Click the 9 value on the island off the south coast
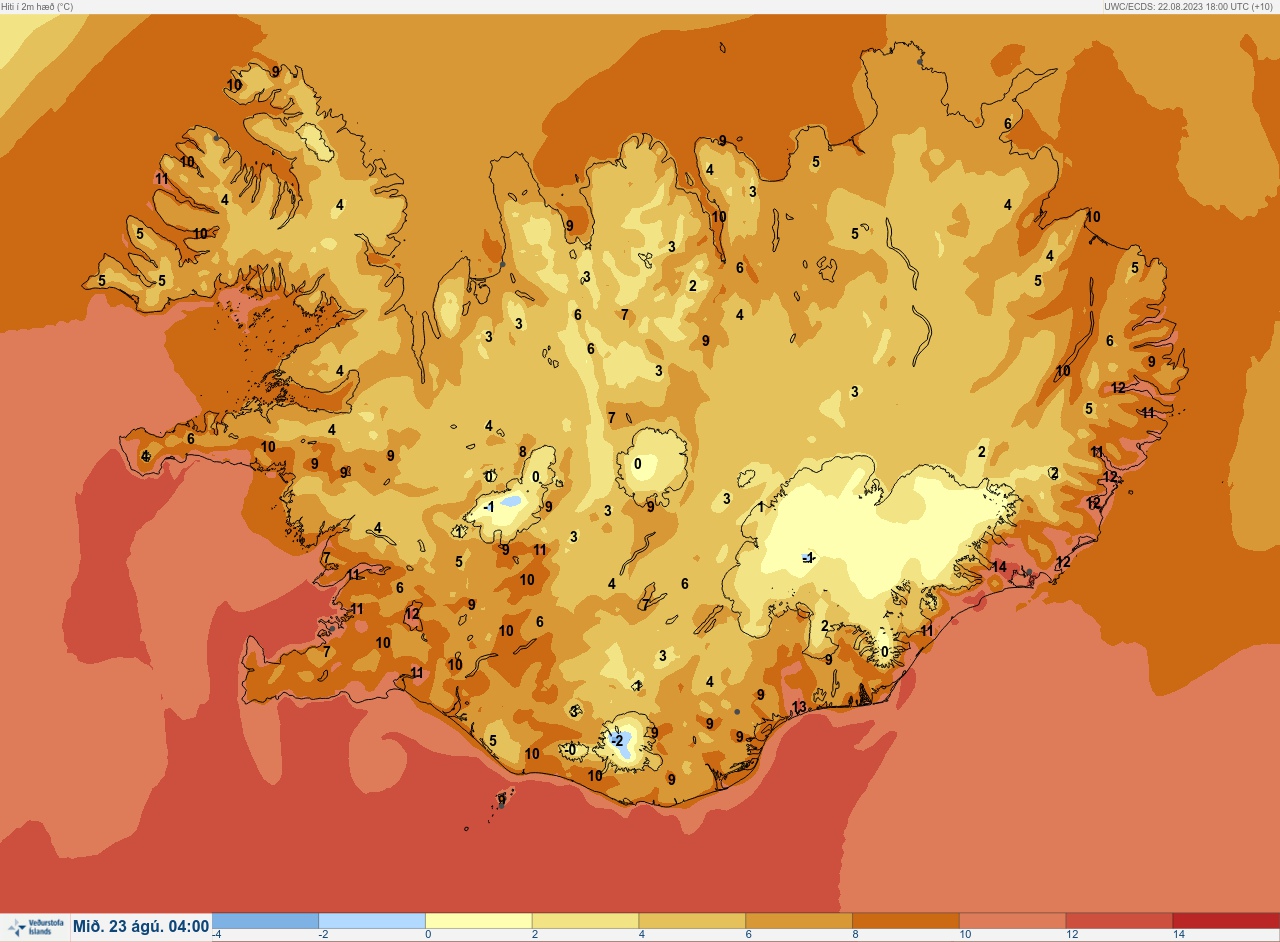 click(502, 799)
